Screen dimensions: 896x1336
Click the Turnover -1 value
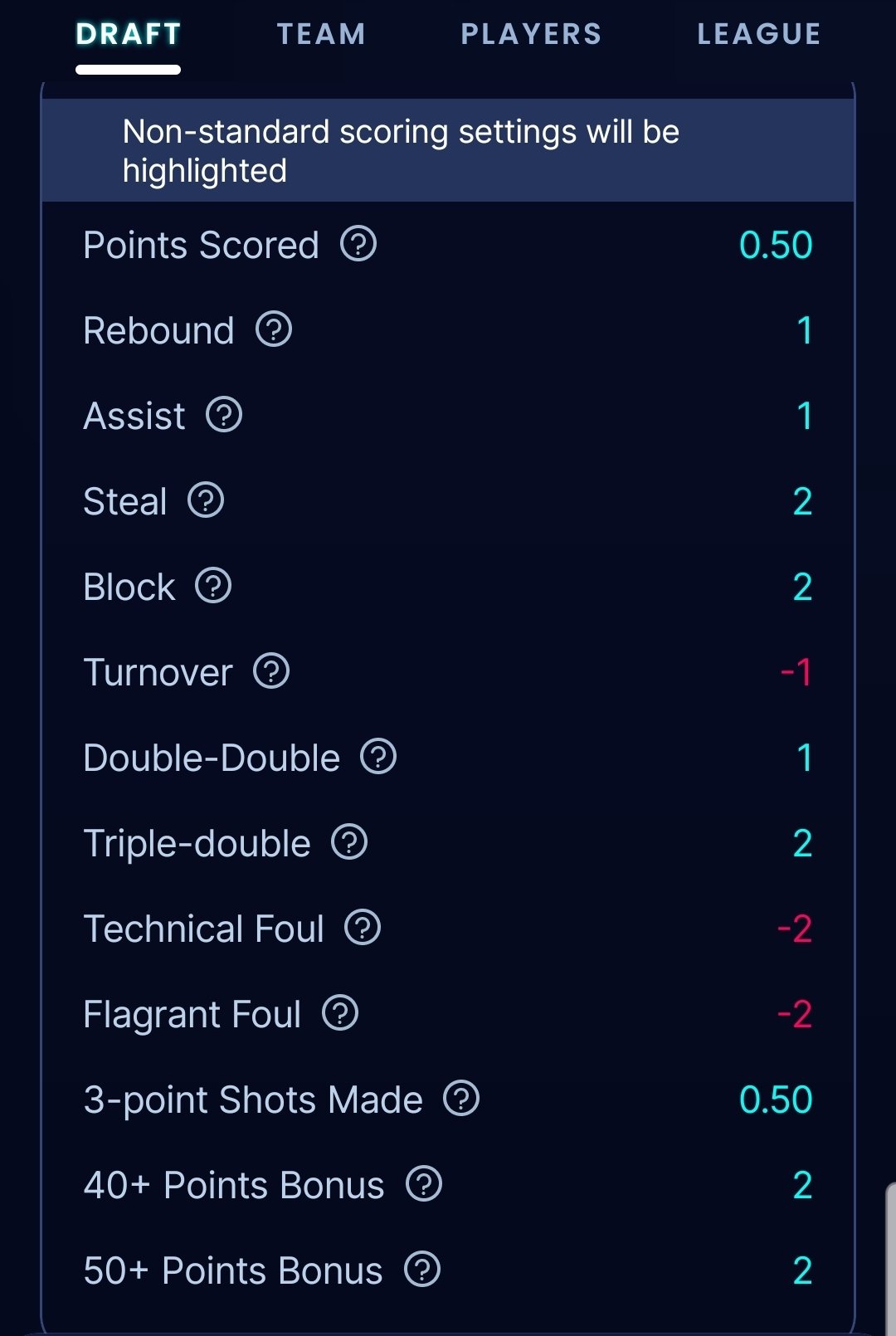tap(796, 672)
